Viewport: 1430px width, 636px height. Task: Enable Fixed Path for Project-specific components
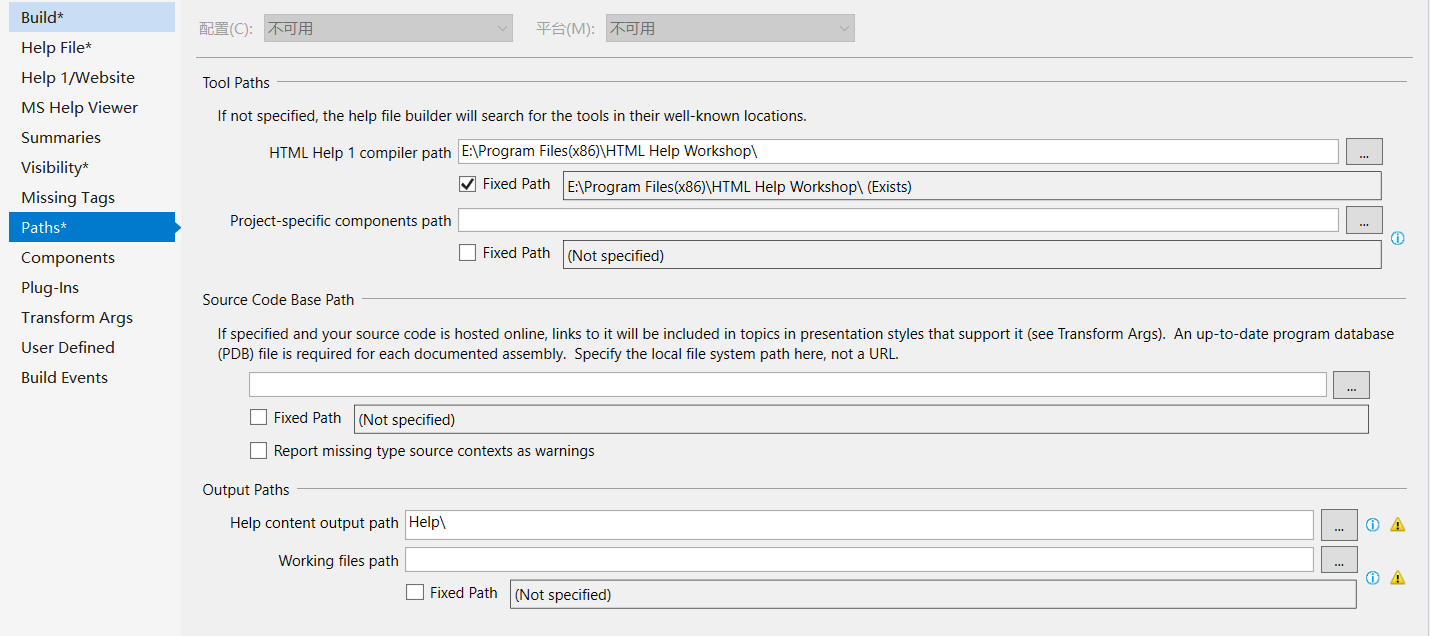[x=467, y=253]
